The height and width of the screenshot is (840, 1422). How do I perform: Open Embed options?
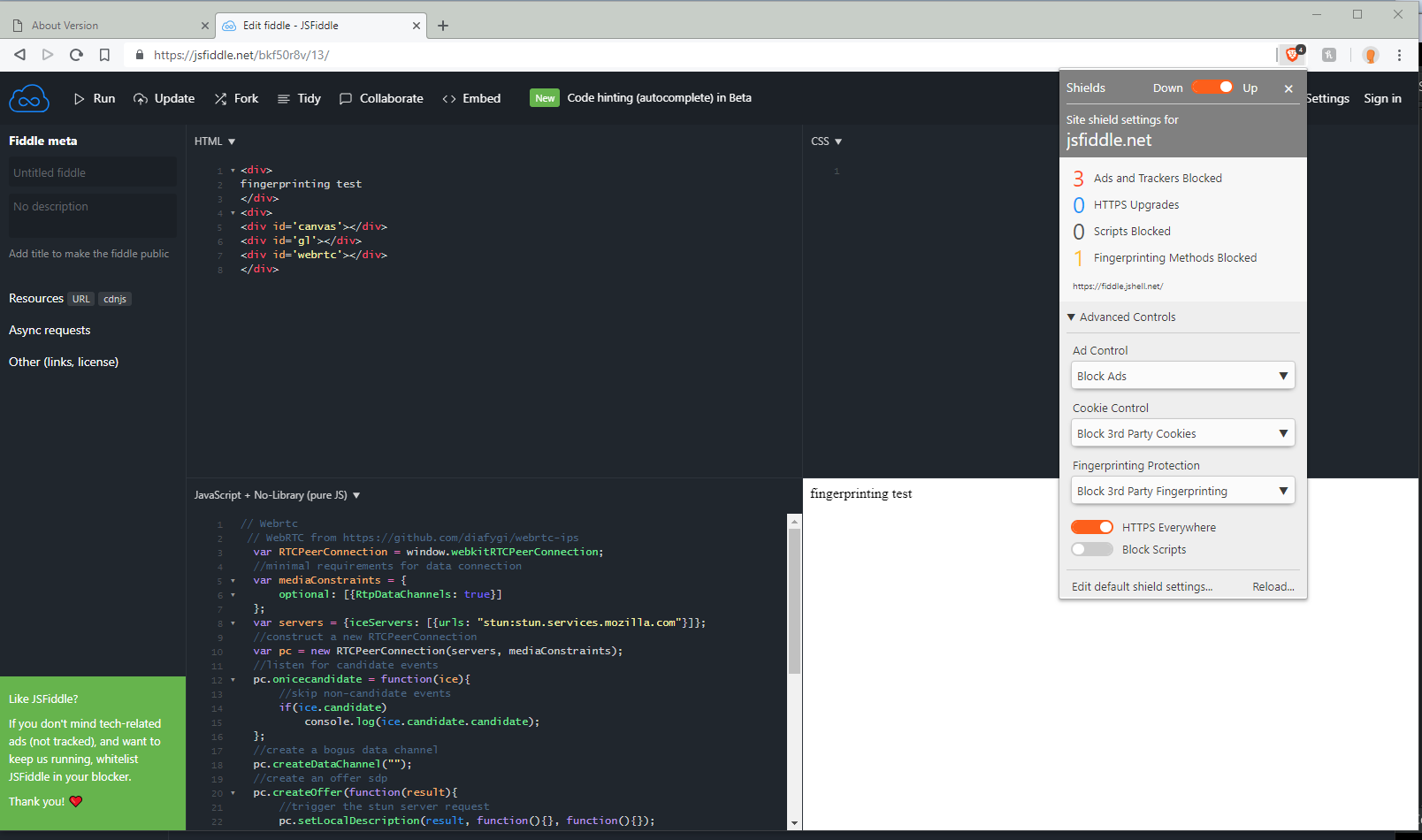coord(471,98)
